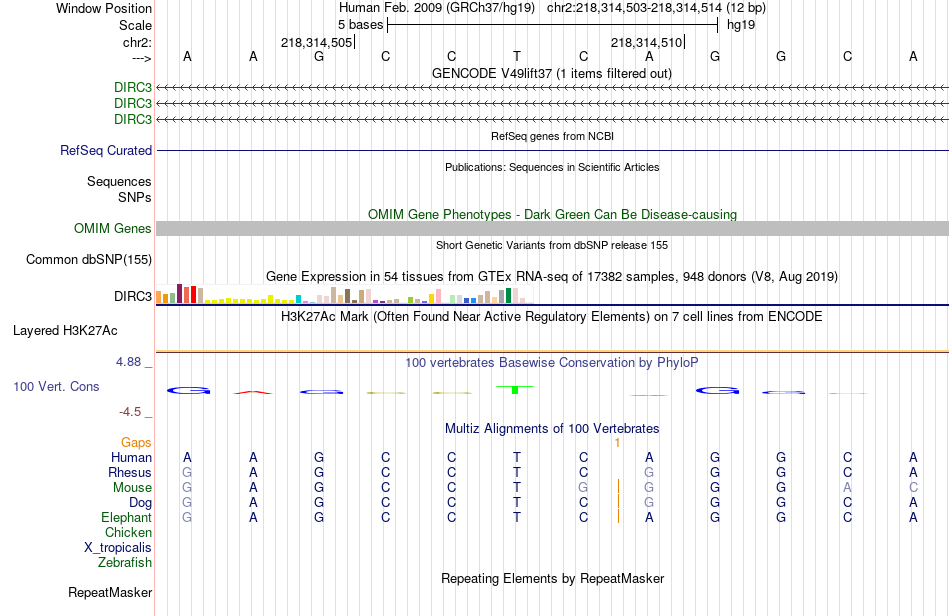Click the Rhesus alignment row label
Image resolution: width=950 pixels, height=616 pixels.
click(x=130, y=472)
